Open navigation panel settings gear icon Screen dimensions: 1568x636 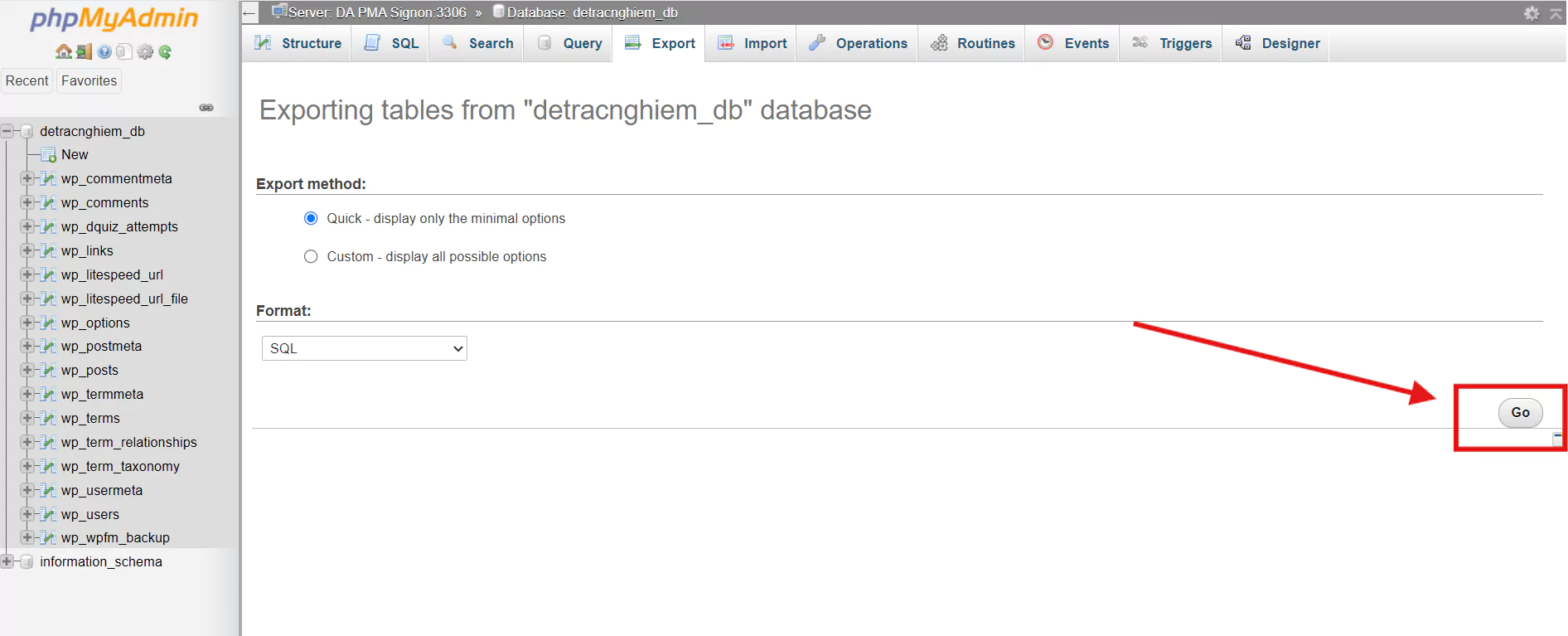pos(145,52)
